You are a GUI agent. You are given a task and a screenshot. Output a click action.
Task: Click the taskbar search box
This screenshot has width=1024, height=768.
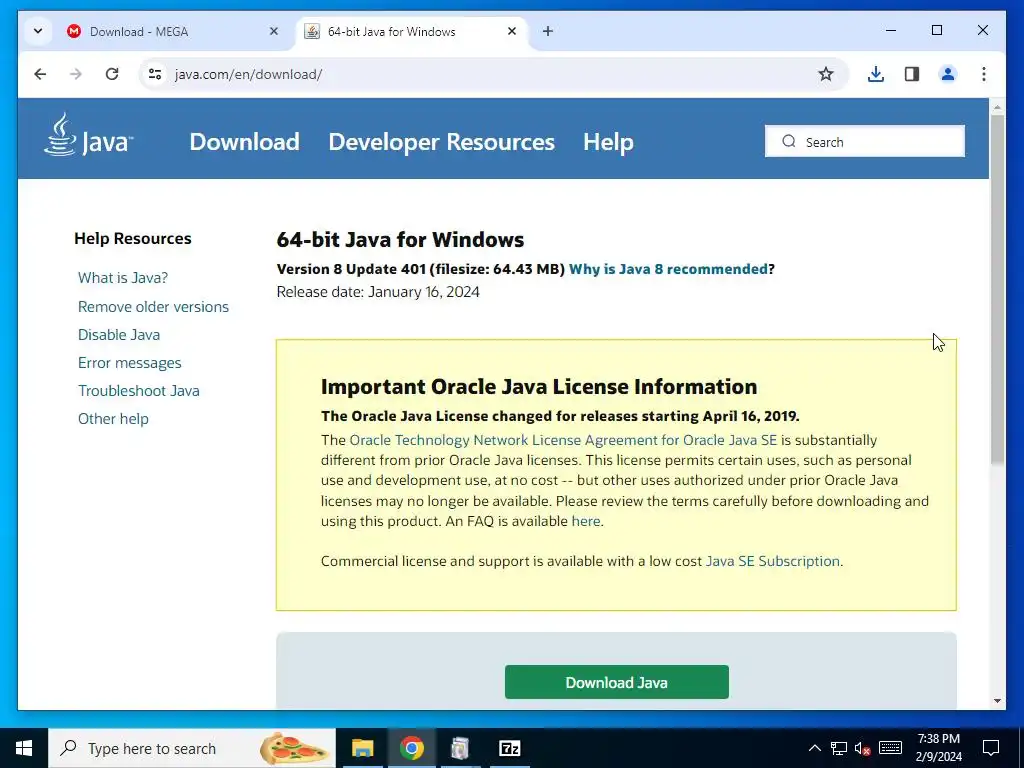pyautogui.click(x=192, y=748)
